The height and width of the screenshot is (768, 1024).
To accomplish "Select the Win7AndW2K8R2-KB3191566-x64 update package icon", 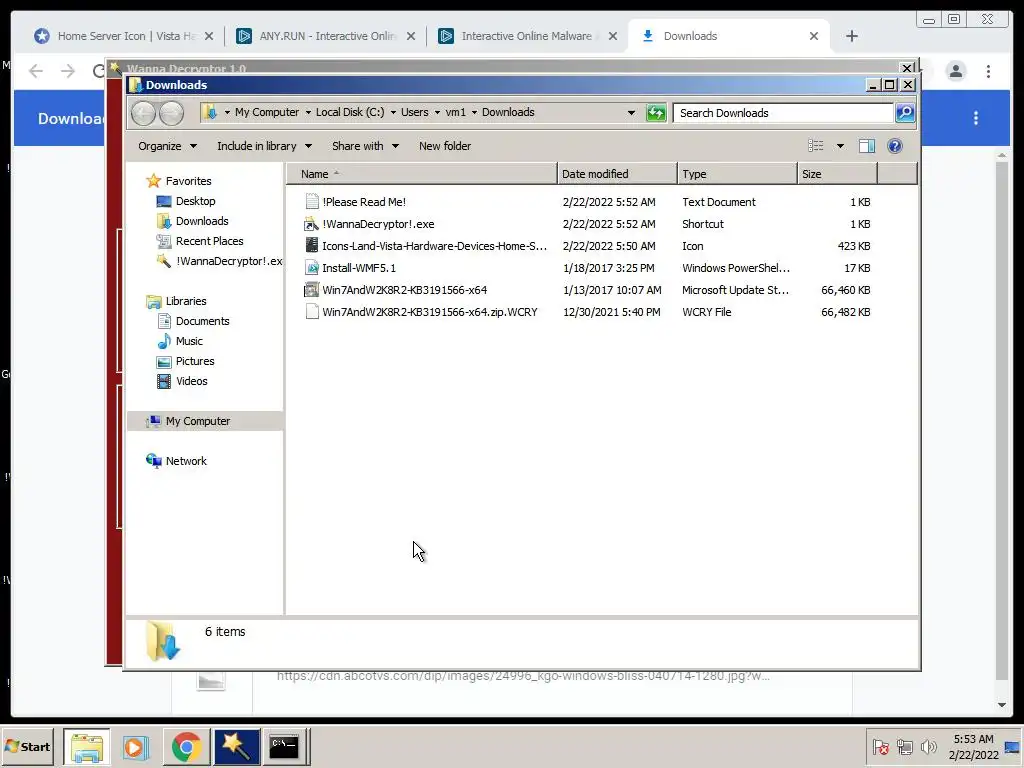I will (x=312, y=290).
